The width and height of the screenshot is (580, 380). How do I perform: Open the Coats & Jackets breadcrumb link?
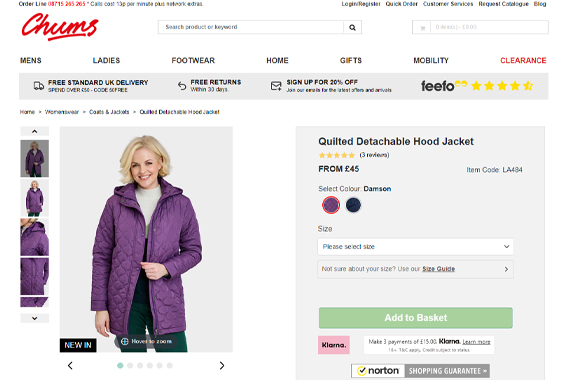point(109,112)
